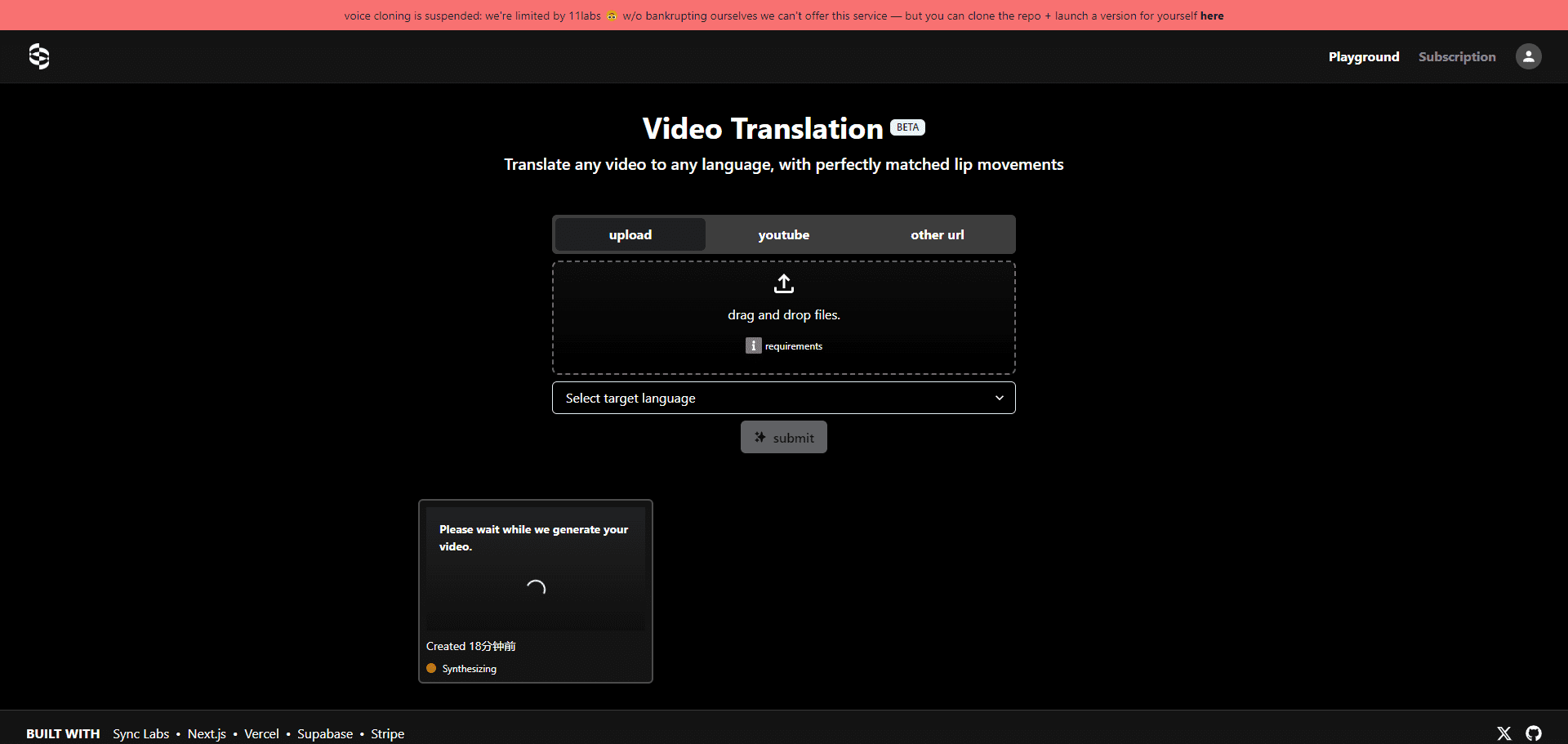The image size is (1568, 744).
Task: Expand the Select target language dropdown
Action: [x=784, y=398]
